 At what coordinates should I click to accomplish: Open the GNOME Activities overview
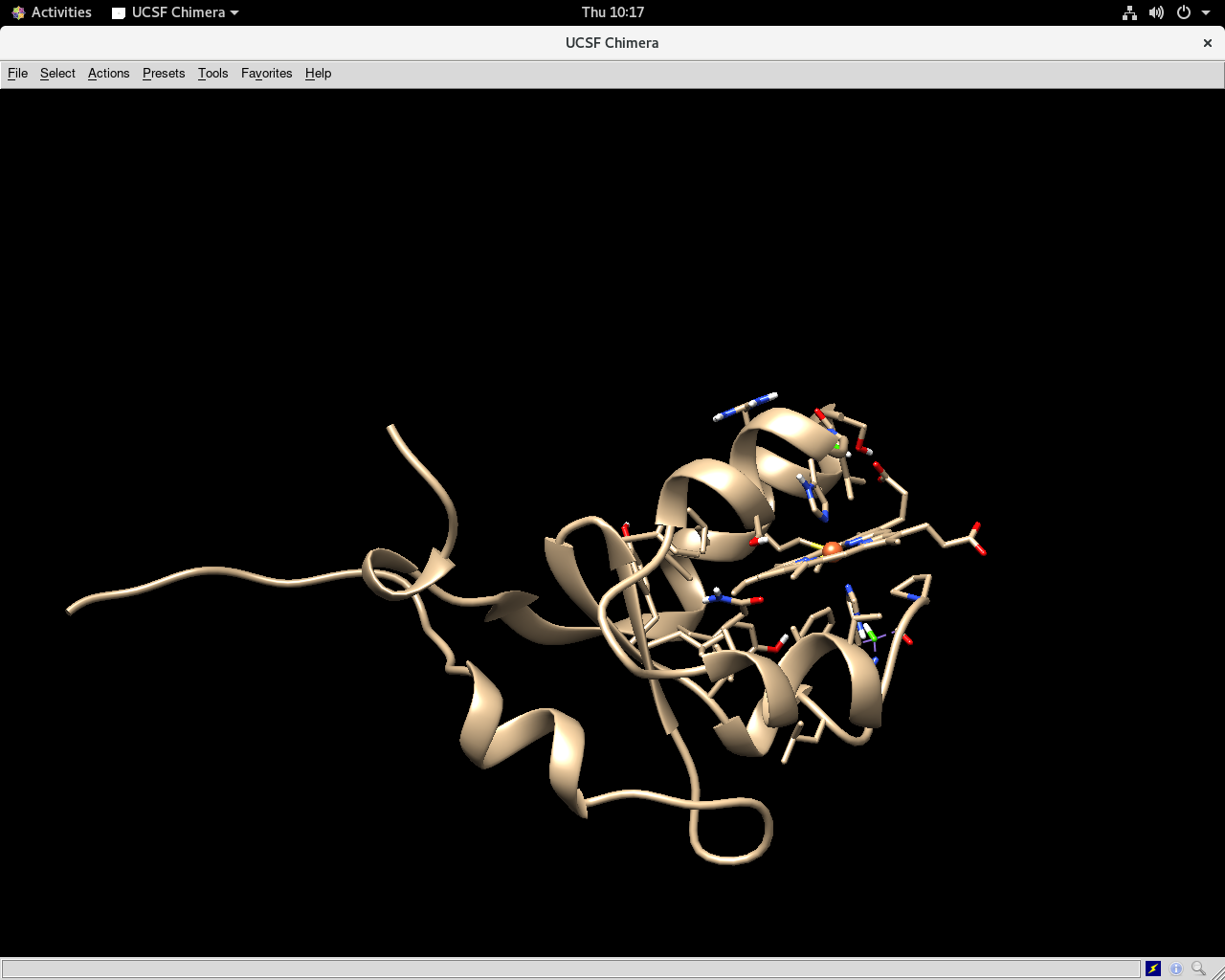tap(52, 12)
